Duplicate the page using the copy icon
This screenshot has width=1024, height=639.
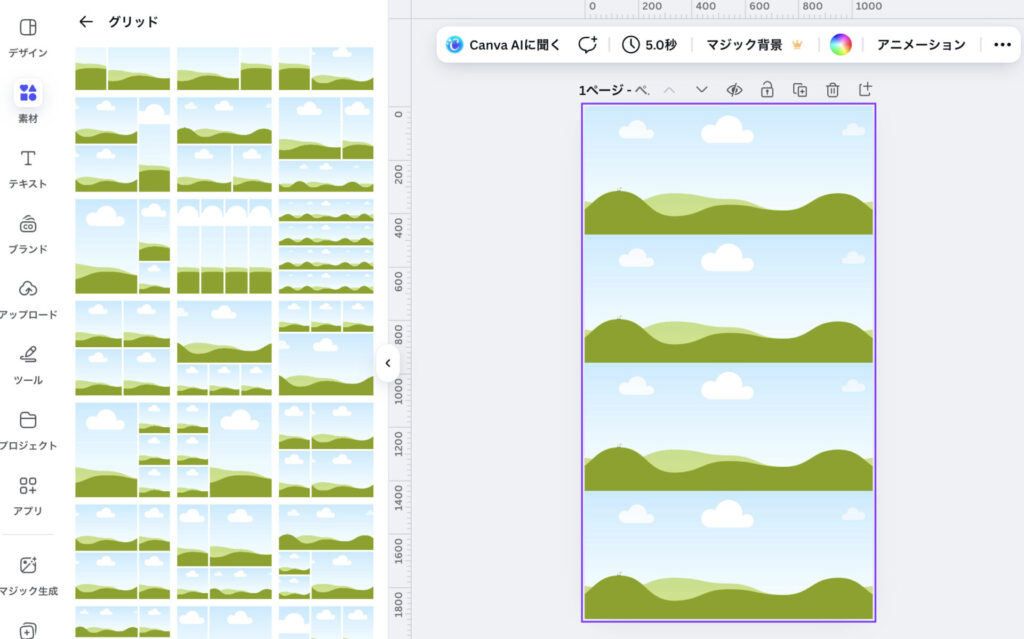[800, 90]
